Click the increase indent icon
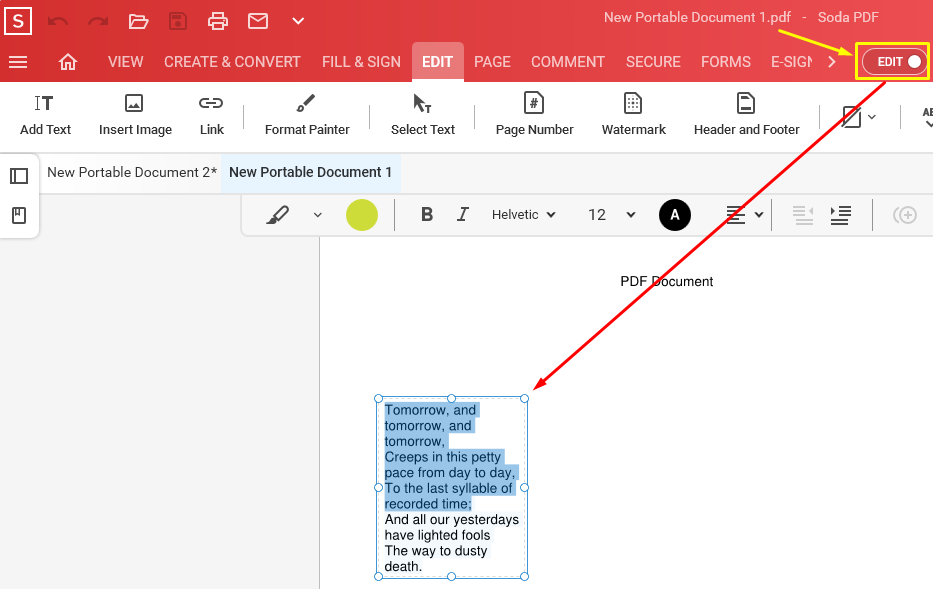 tap(840, 215)
